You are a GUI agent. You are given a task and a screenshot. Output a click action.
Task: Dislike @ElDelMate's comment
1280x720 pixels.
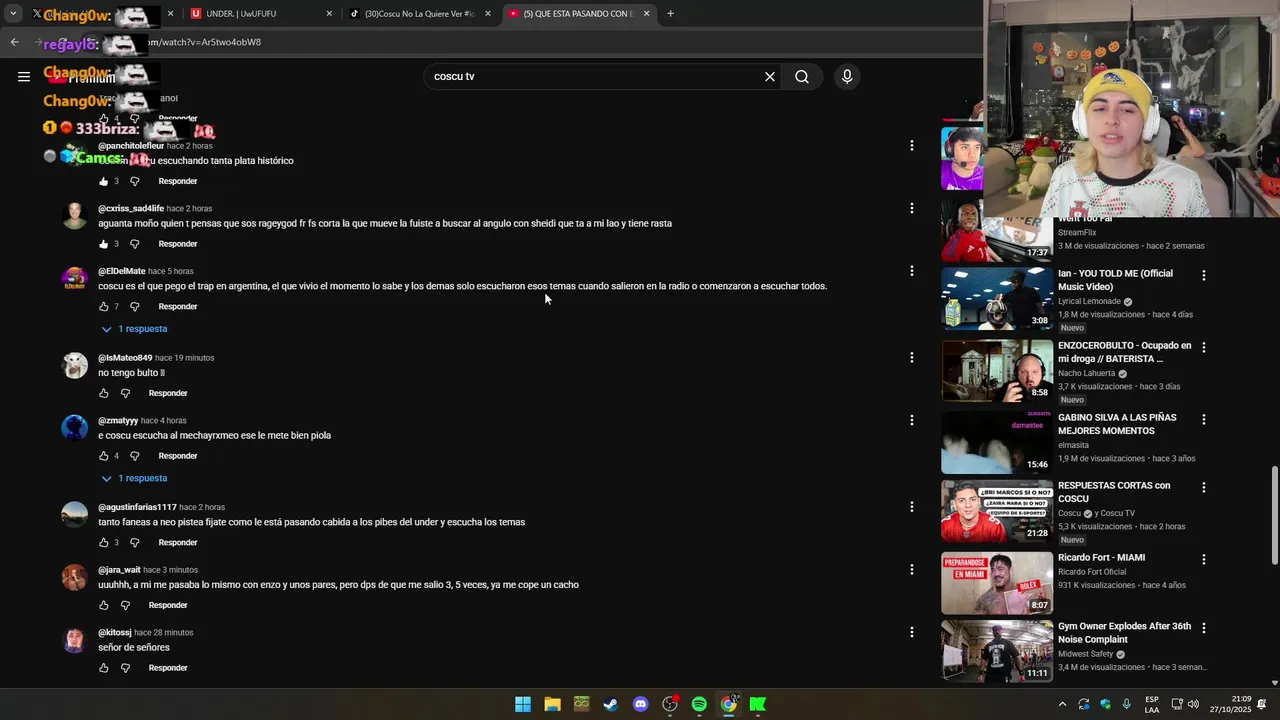[x=135, y=307]
